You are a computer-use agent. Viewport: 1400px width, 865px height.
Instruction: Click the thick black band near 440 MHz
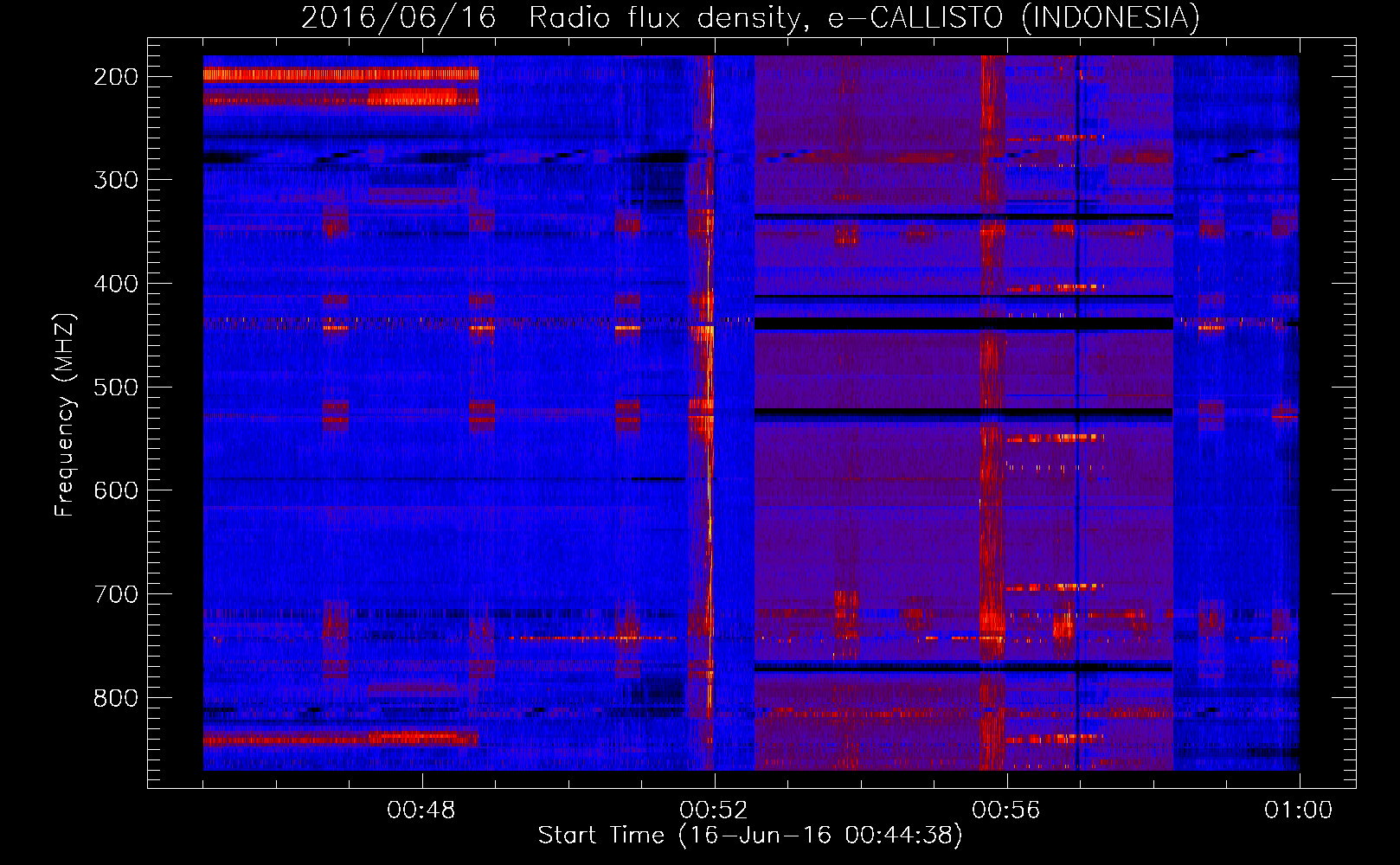tap(963, 324)
